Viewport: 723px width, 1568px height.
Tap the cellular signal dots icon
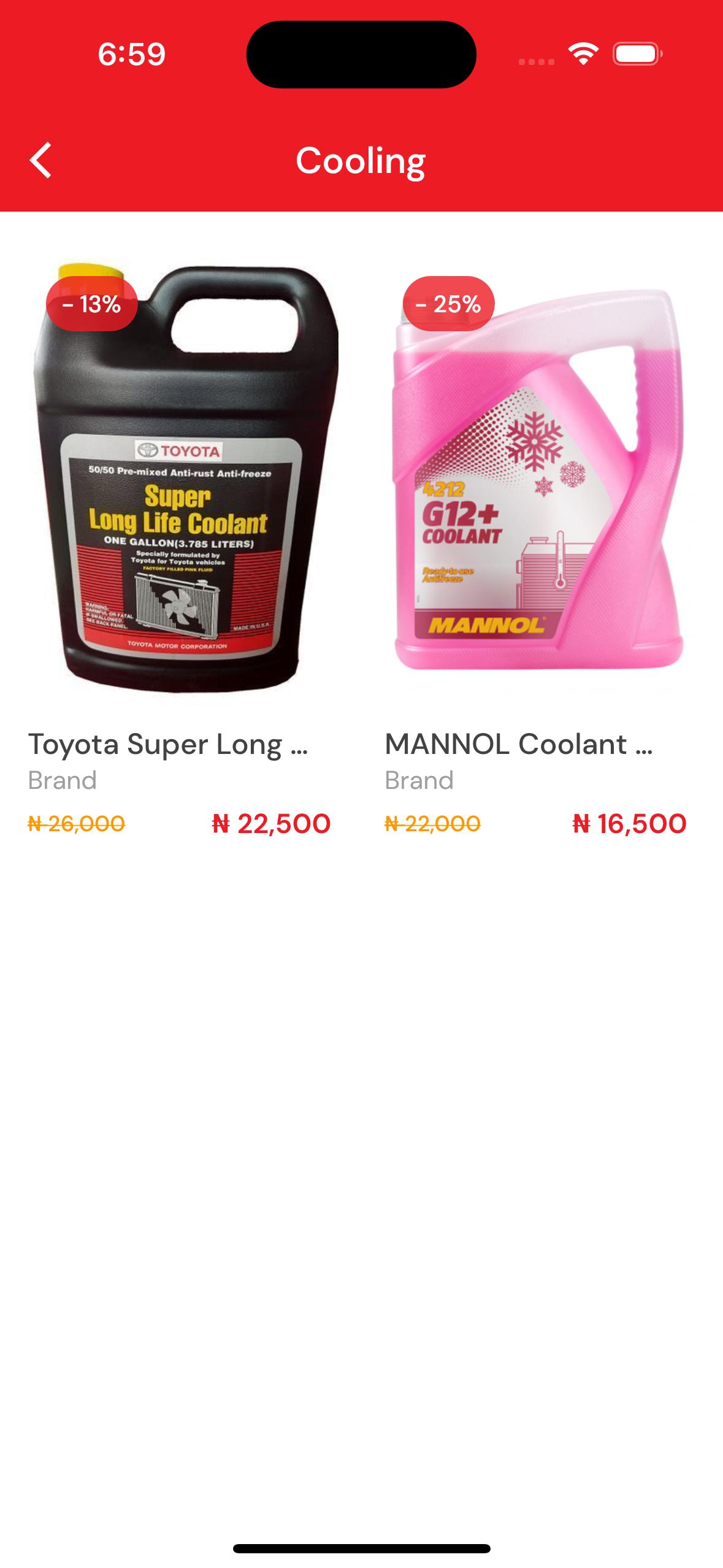coord(537,61)
